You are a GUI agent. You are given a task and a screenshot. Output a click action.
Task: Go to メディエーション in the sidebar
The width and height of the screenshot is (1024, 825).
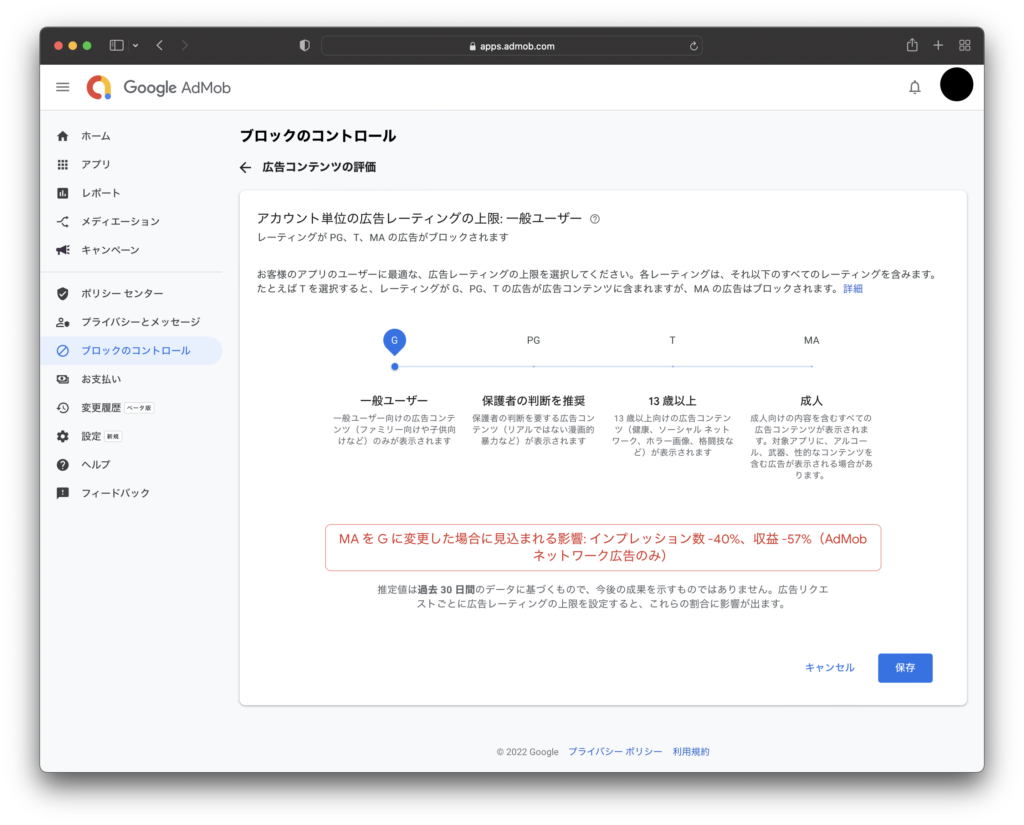(120, 221)
